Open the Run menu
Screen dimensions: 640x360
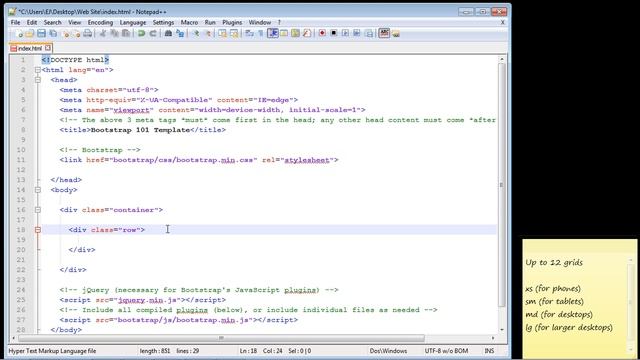click(210, 22)
